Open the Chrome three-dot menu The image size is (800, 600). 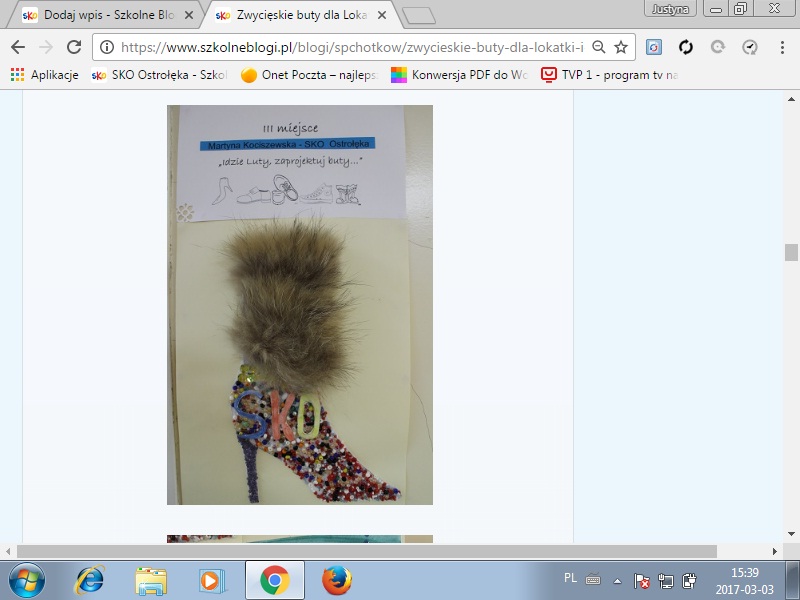coord(782,47)
